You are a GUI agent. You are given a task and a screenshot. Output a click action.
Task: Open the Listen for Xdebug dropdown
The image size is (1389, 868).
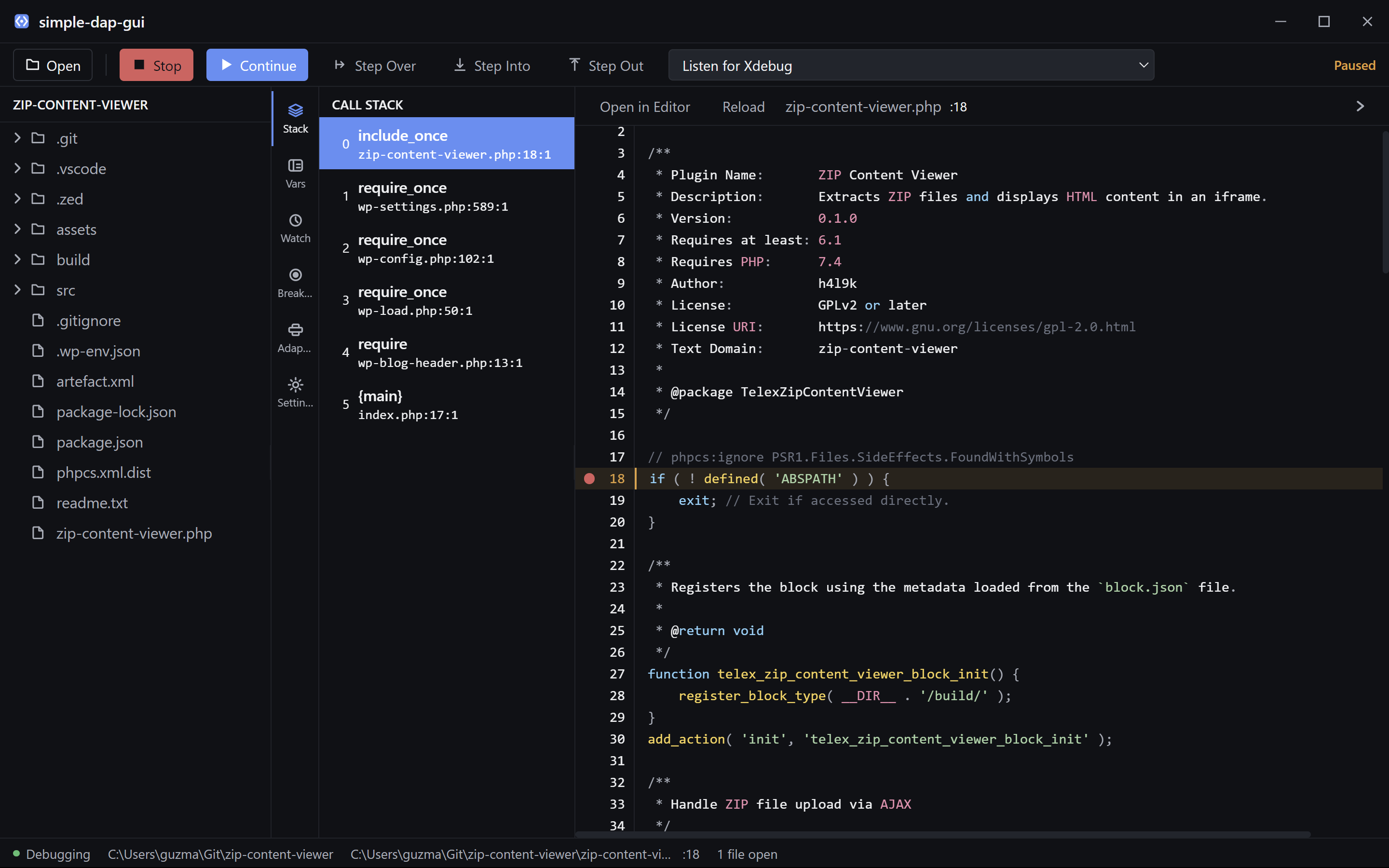[911, 66]
